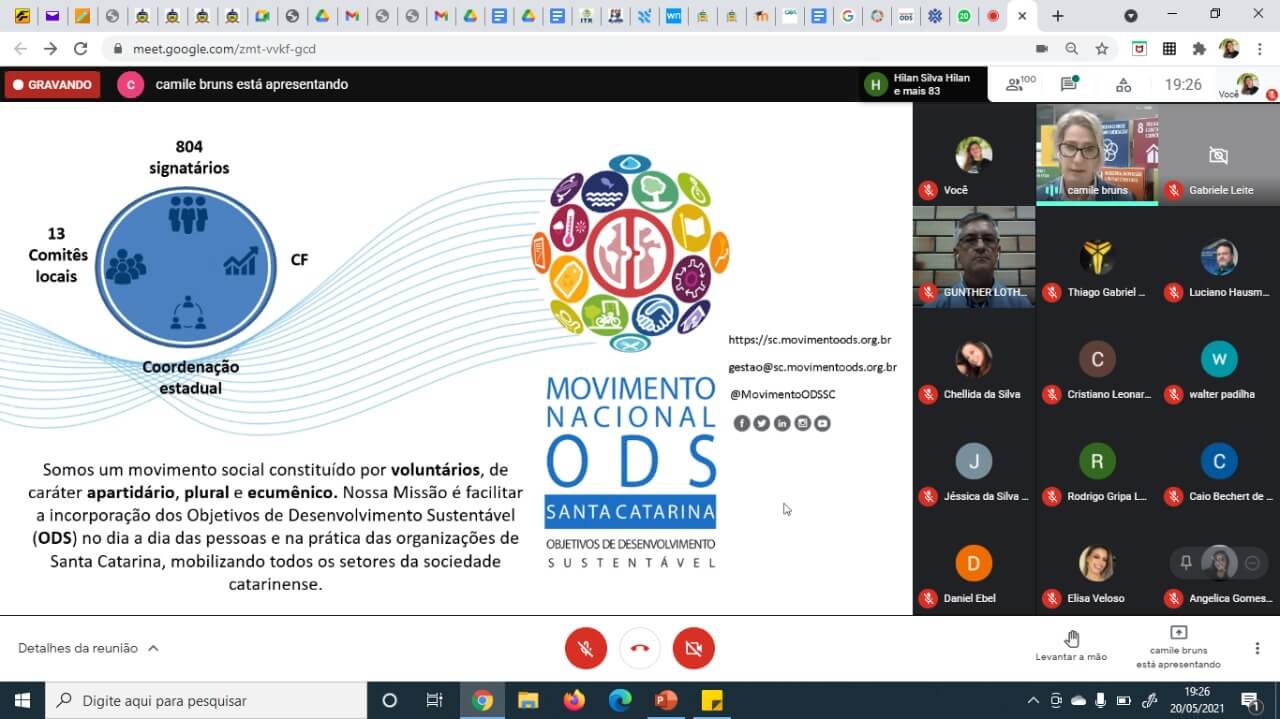The height and width of the screenshot is (719, 1280).
Task: Show hidden system tray icons
Action: [x=1033, y=700]
